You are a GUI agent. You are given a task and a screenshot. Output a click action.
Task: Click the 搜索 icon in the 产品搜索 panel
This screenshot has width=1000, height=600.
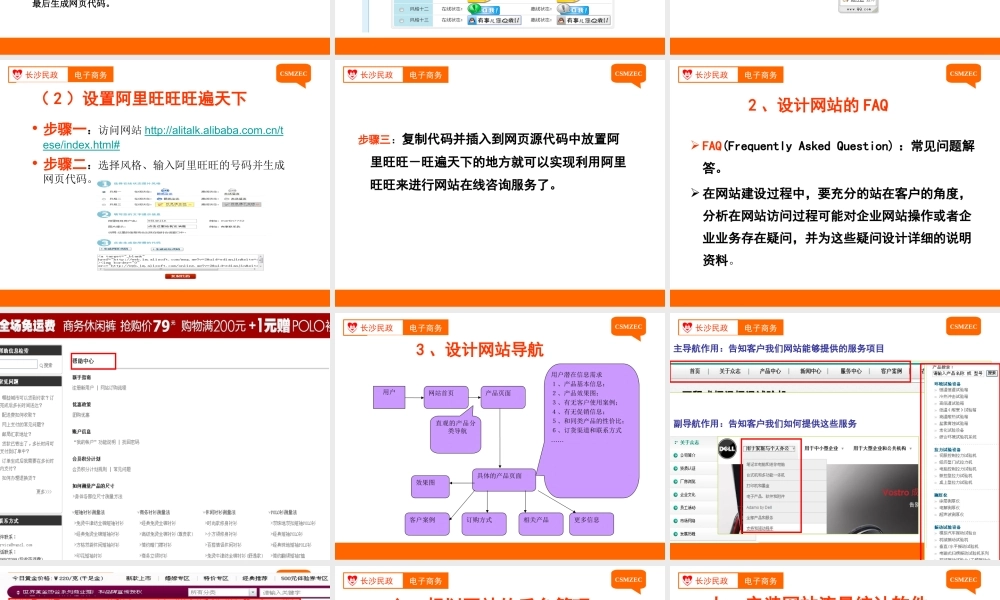pos(992,373)
